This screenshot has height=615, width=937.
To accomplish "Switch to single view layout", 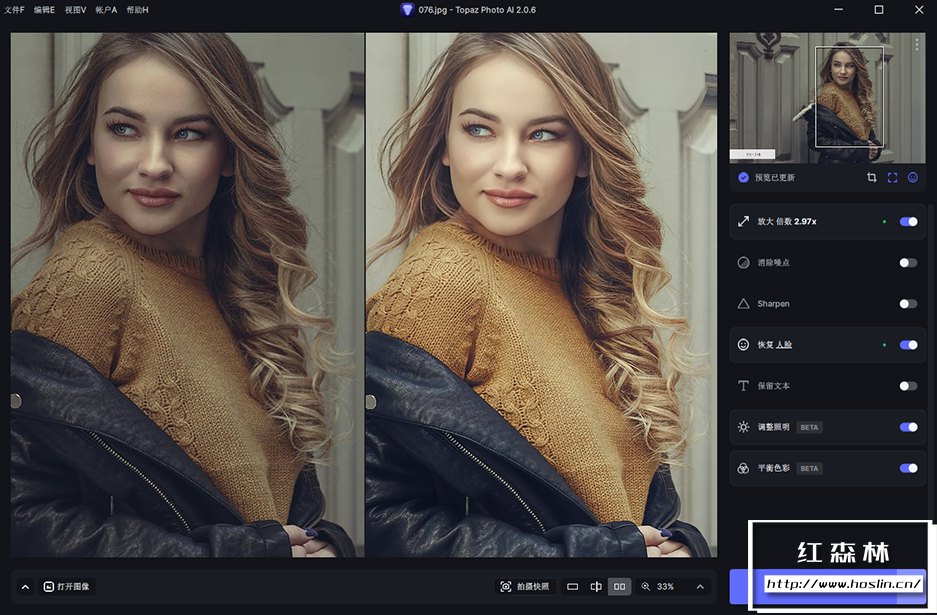I will point(572,587).
